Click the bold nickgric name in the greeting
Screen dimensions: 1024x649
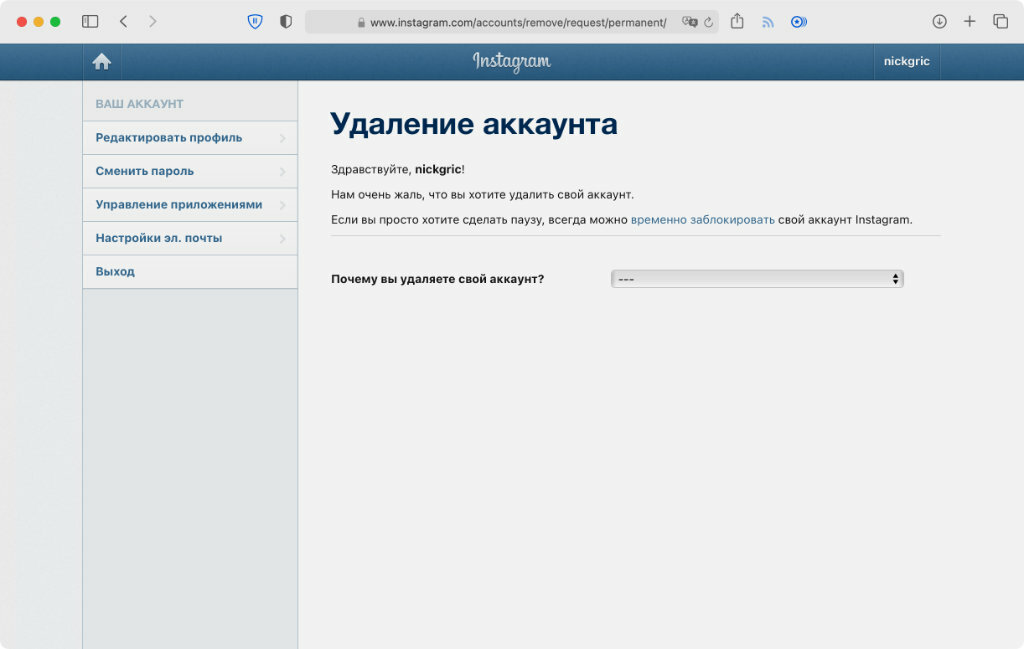(438, 169)
